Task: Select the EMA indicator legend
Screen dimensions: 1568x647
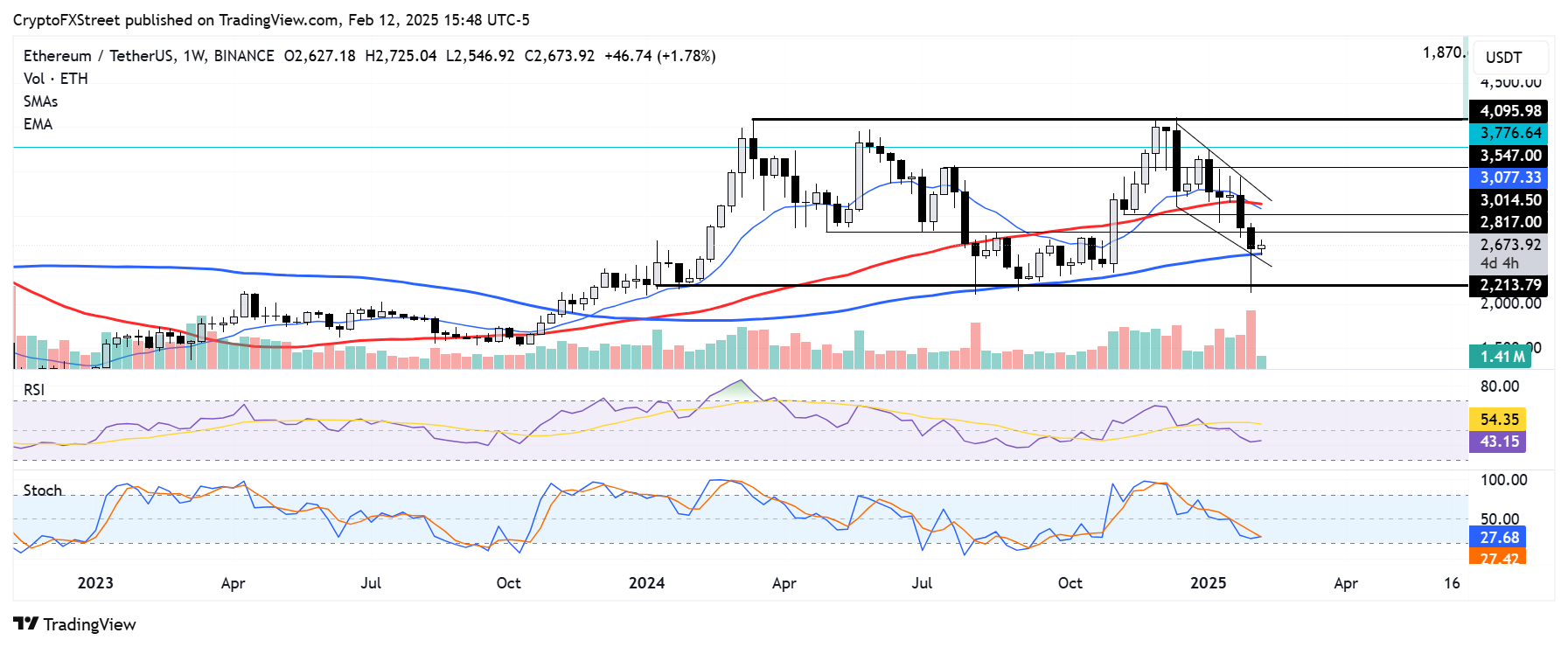Action: (38, 124)
